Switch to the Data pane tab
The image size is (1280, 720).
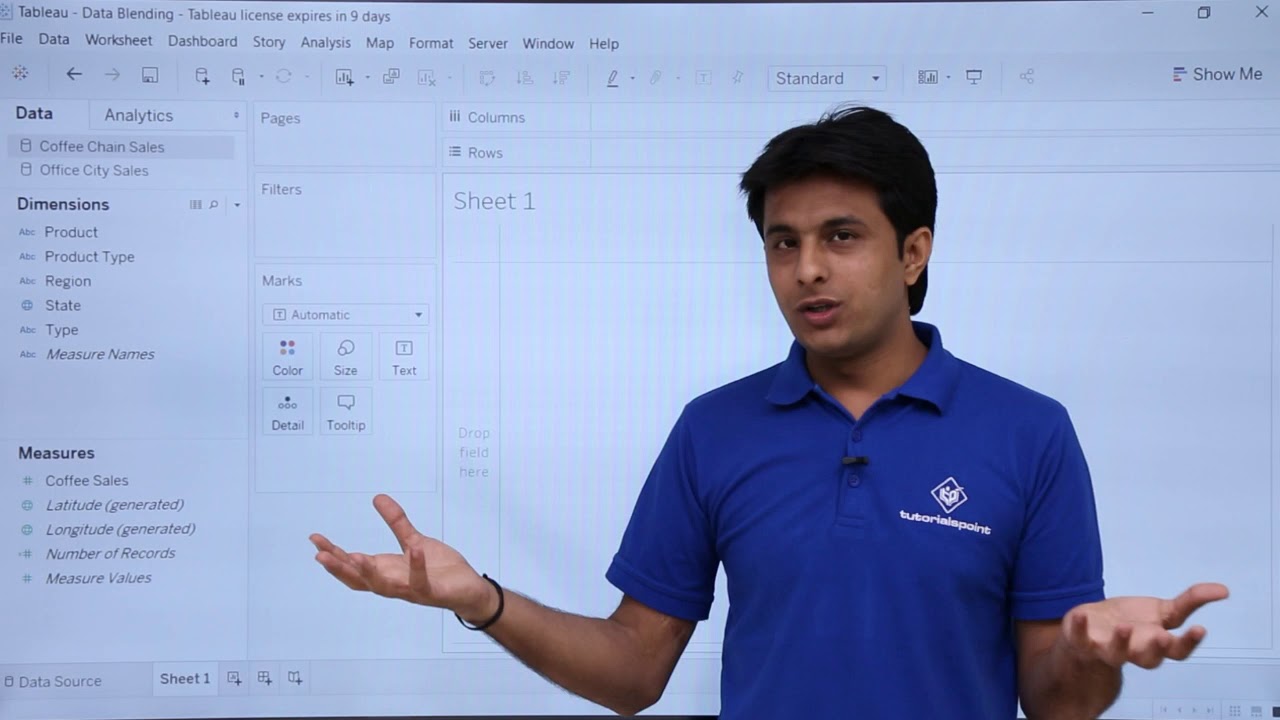tap(34, 114)
